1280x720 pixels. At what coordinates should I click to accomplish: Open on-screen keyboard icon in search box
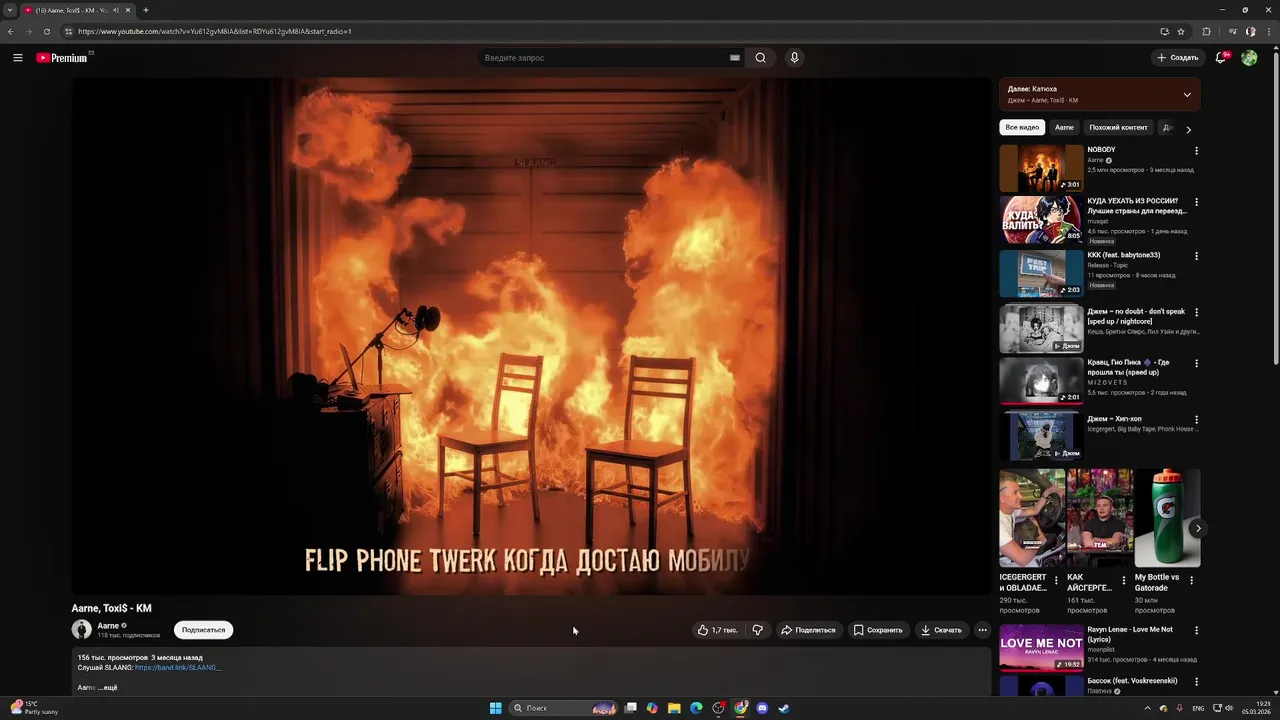735,58
